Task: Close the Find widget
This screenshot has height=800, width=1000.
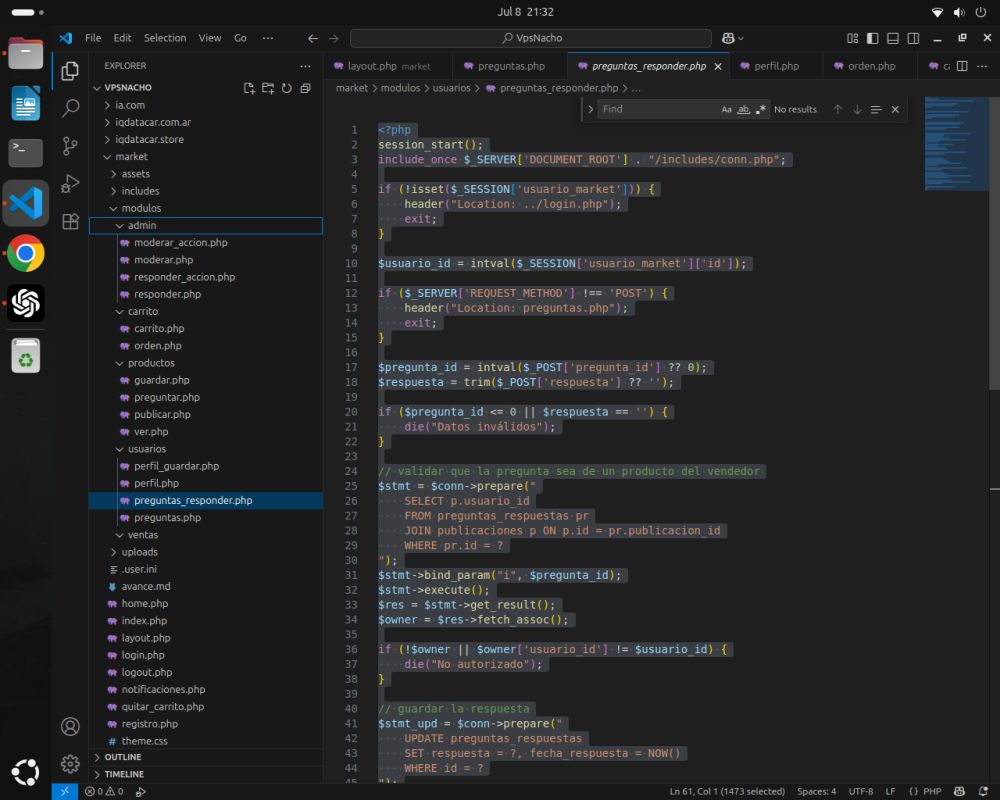Action: coord(895,110)
